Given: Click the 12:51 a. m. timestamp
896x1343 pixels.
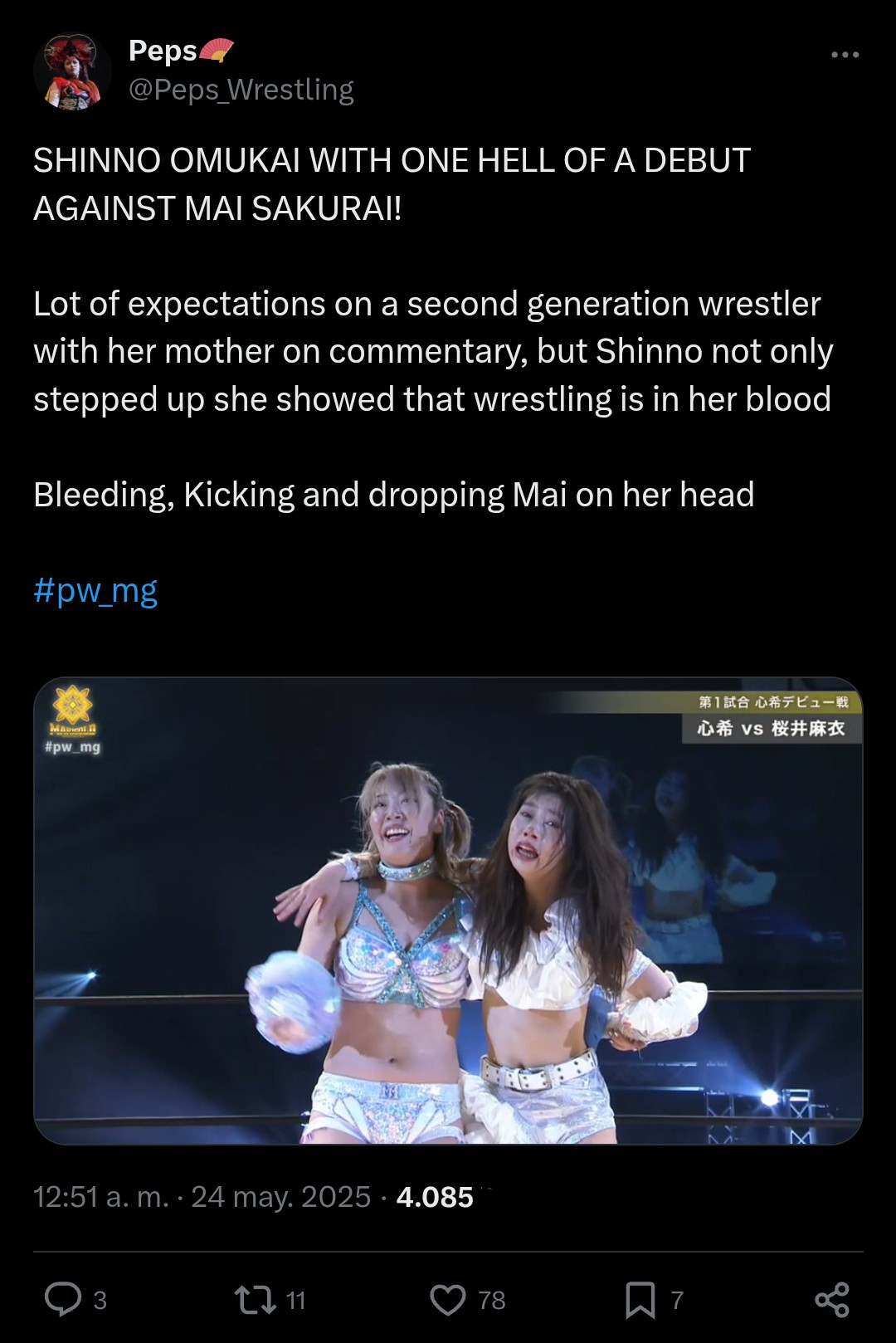Looking at the screenshot, I should tap(101, 1197).
